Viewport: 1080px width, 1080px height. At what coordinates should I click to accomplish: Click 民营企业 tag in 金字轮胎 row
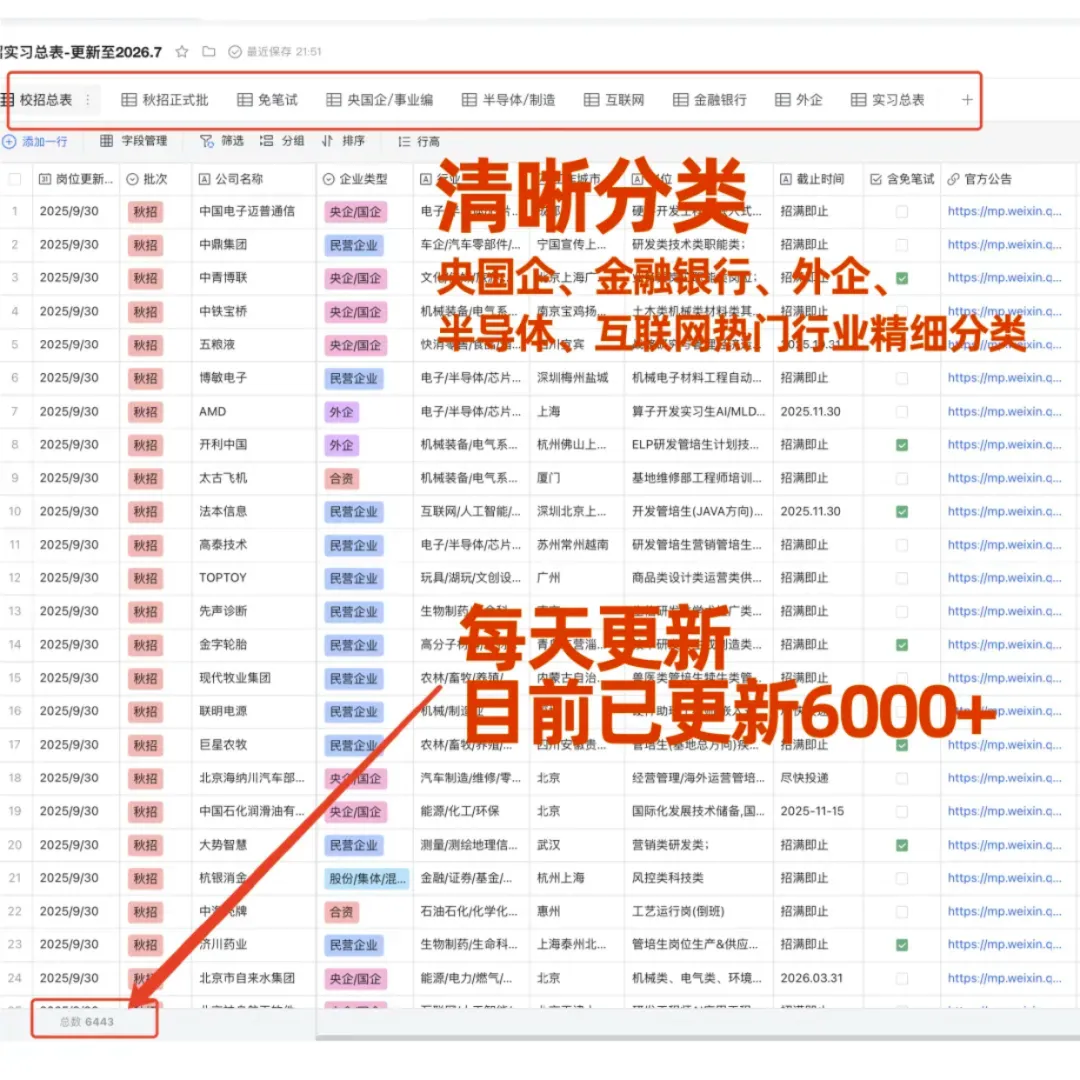(x=354, y=645)
